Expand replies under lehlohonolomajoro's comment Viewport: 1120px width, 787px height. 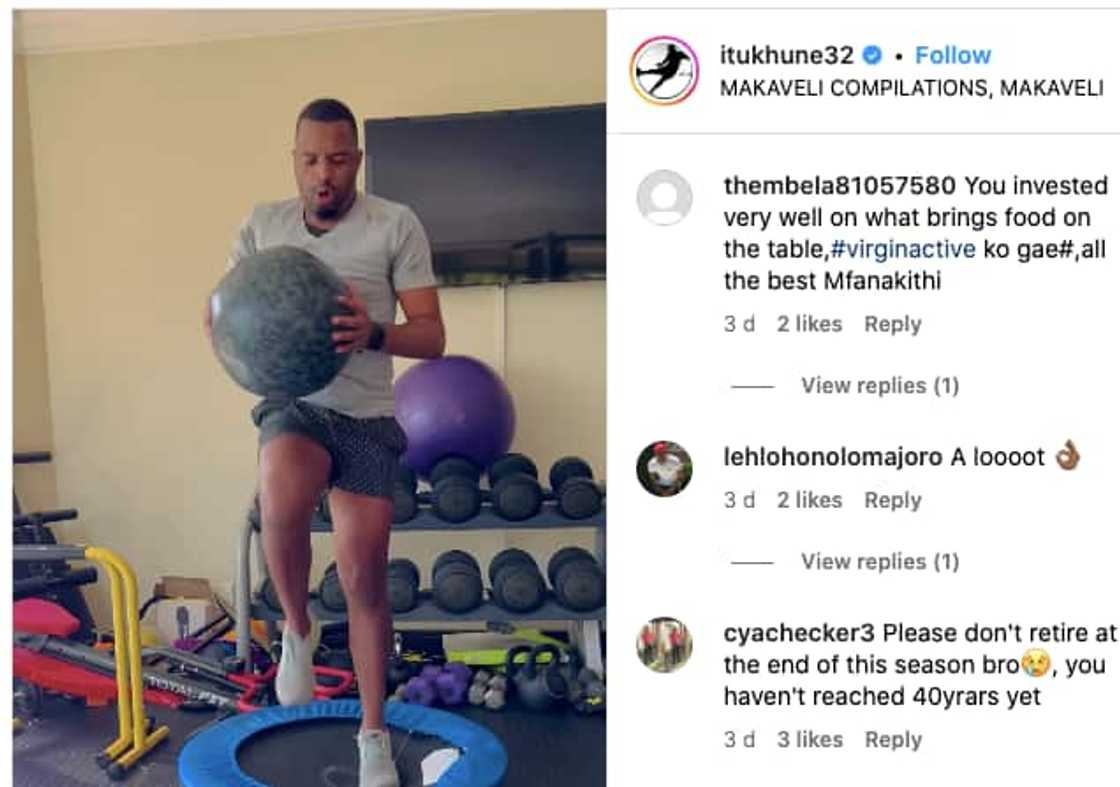click(x=880, y=562)
